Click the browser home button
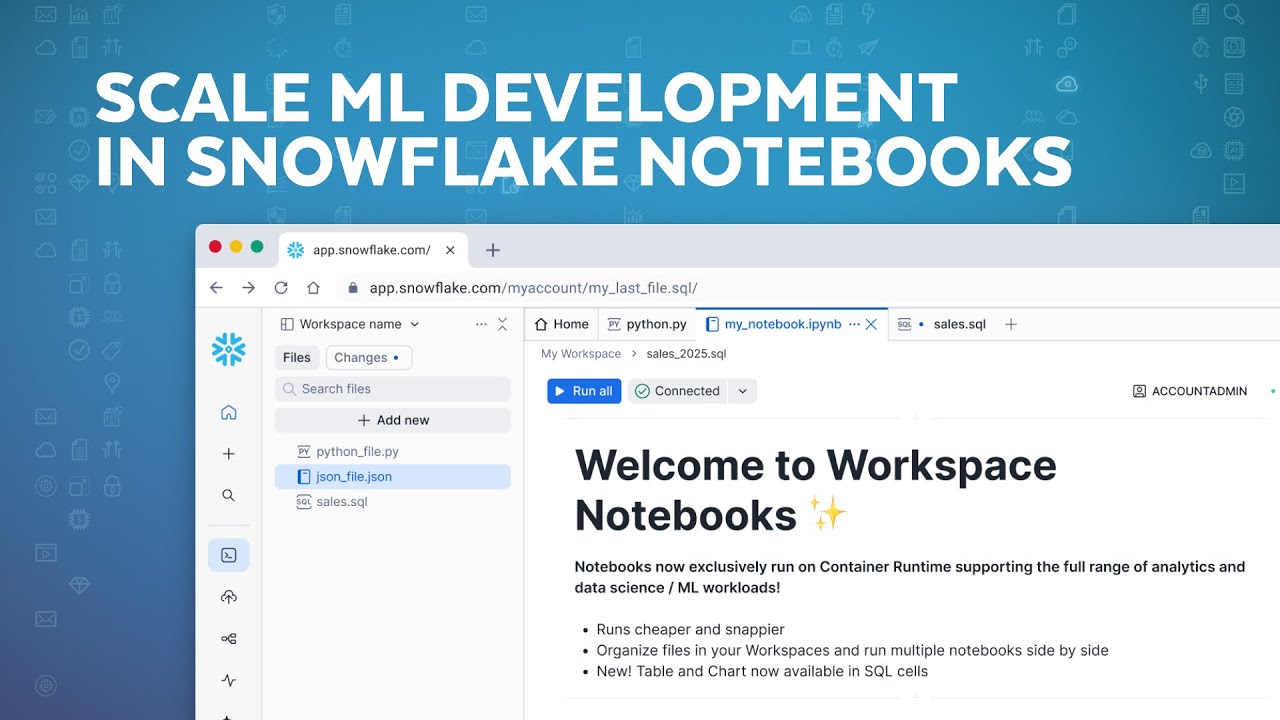The height and width of the screenshot is (720, 1280). (313, 288)
